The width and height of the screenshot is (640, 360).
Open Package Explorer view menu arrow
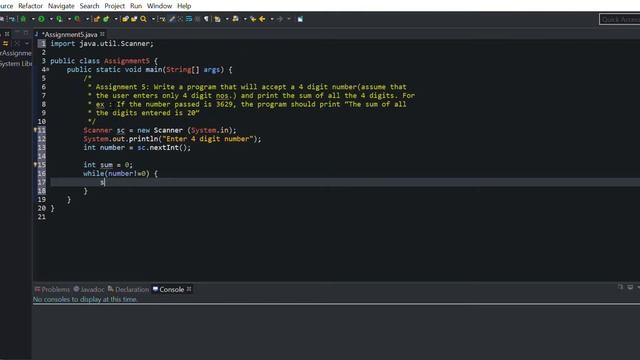click(x=27, y=43)
